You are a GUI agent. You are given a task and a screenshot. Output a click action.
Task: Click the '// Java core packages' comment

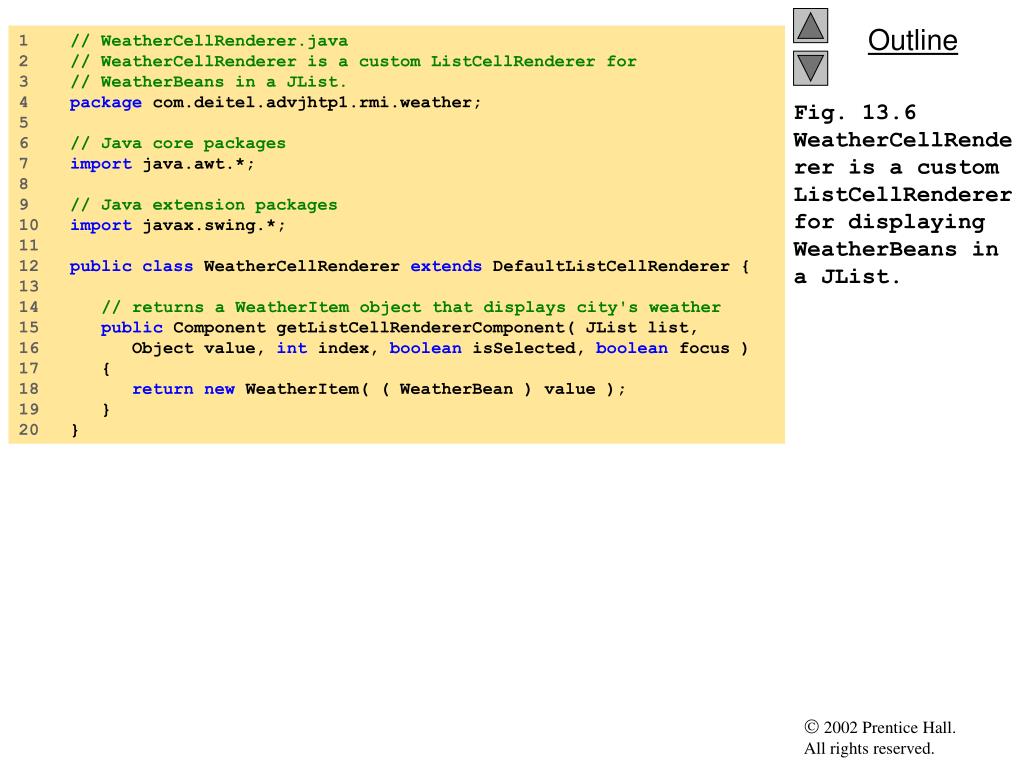(178, 143)
